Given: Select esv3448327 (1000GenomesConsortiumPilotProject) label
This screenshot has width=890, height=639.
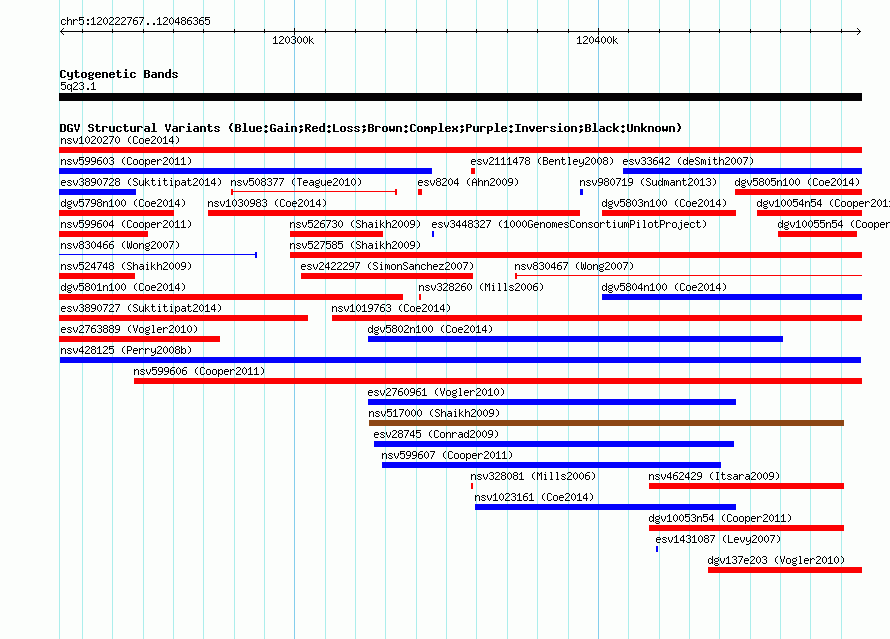Looking at the screenshot, I should coord(569,224).
